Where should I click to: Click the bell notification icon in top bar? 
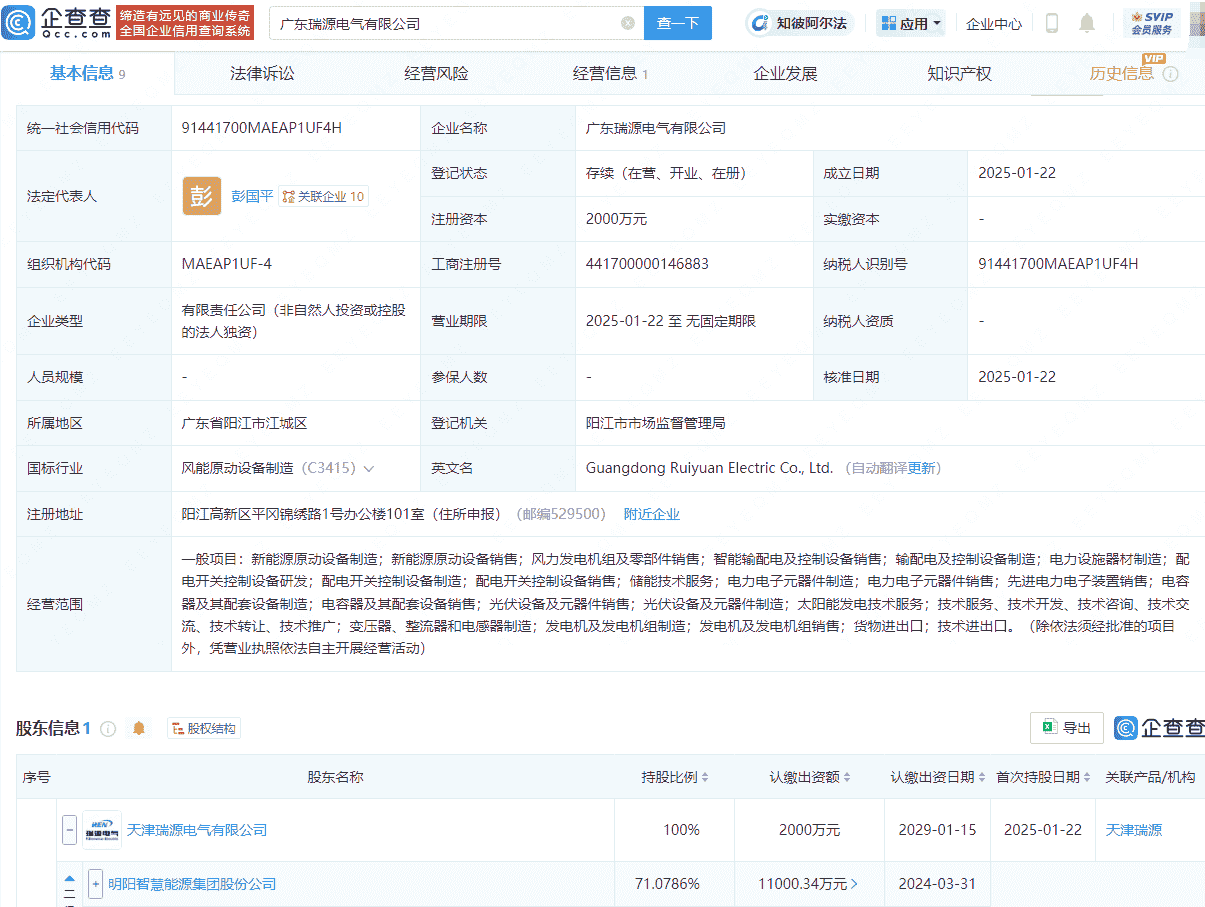[1087, 23]
